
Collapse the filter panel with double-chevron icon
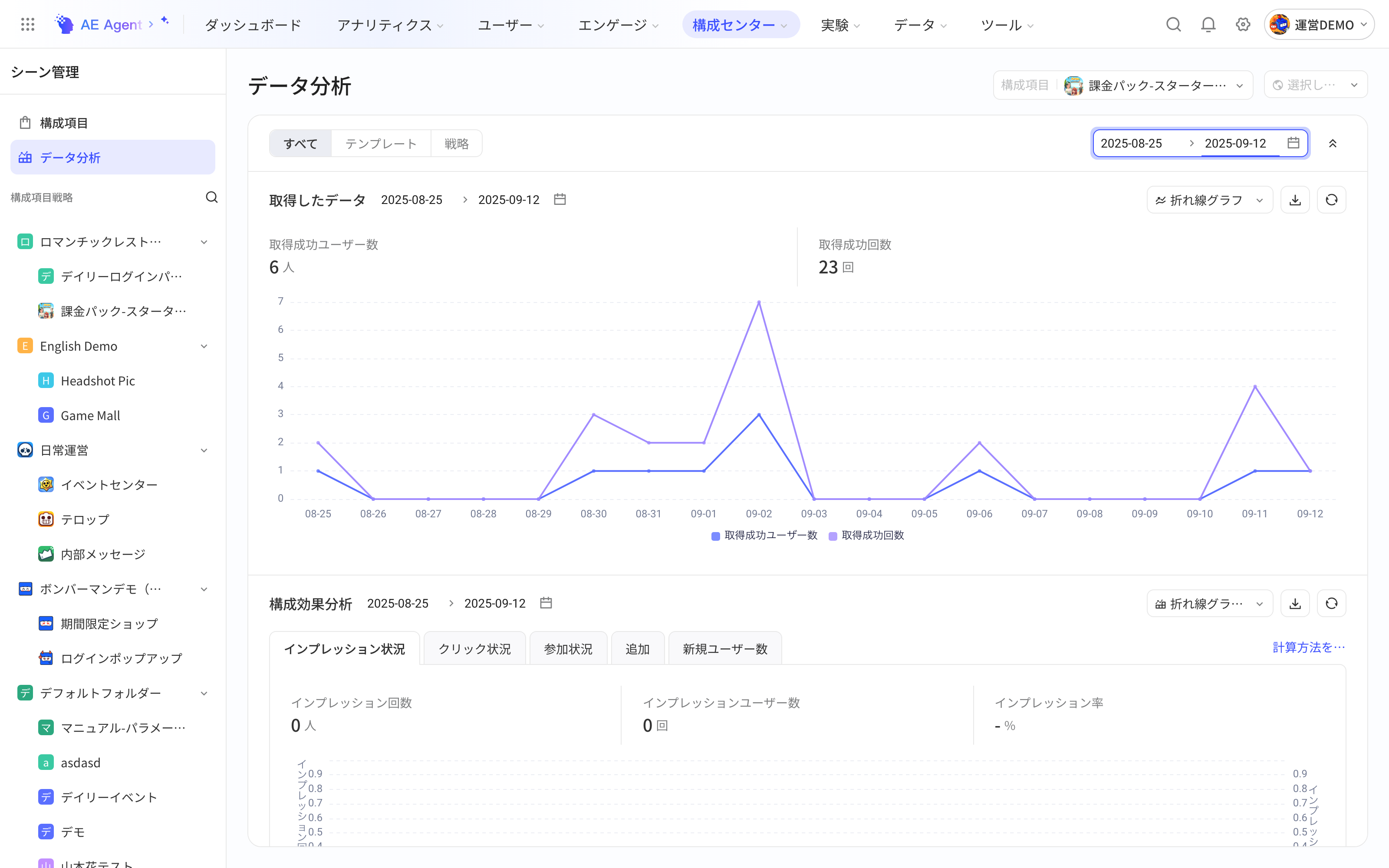tap(1333, 144)
